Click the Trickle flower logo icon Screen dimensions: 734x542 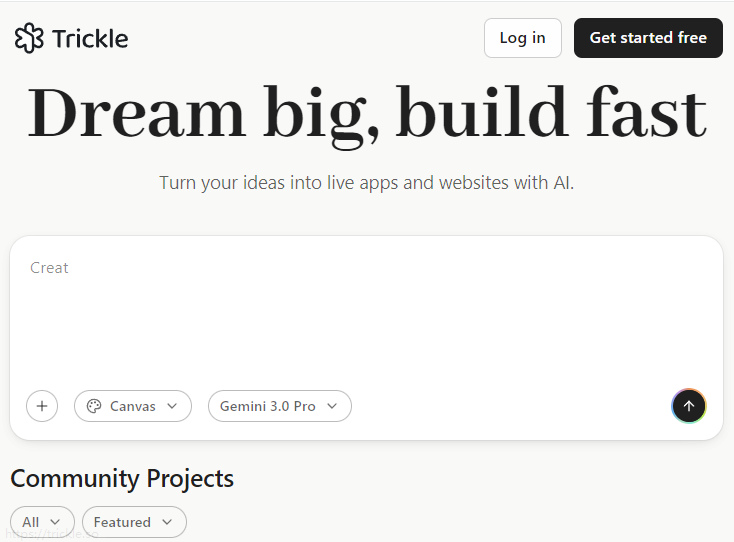[29, 38]
